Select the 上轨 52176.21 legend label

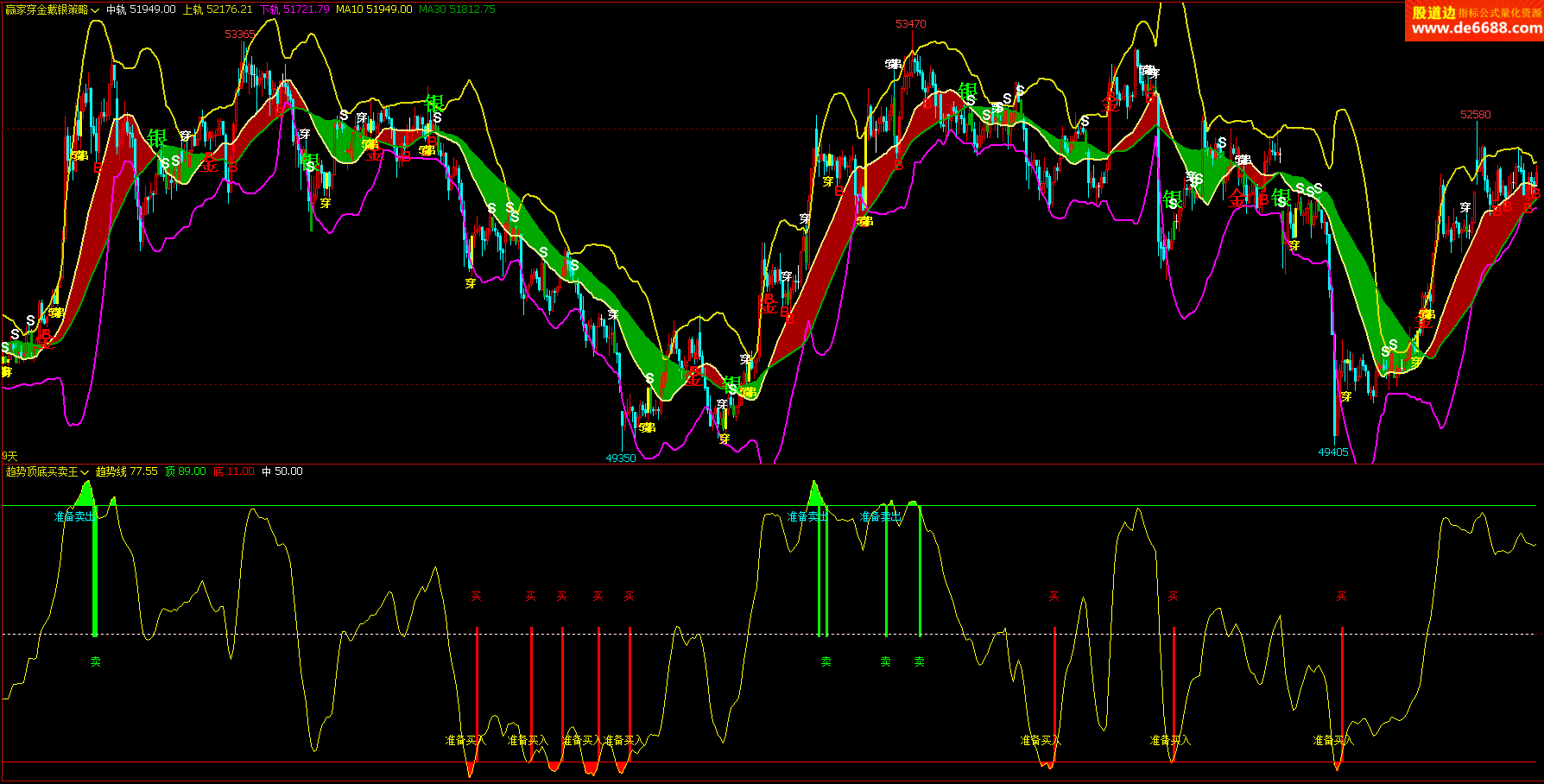point(218,9)
